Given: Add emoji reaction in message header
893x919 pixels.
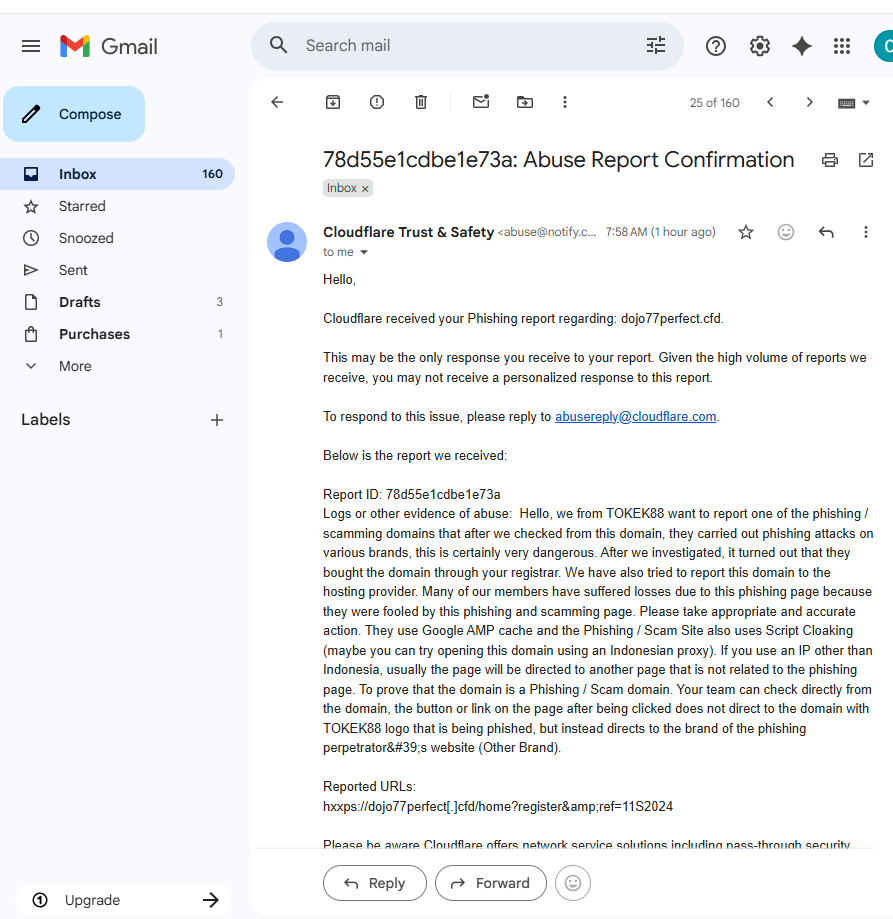Looking at the screenshot, I should tap(785, 232).
